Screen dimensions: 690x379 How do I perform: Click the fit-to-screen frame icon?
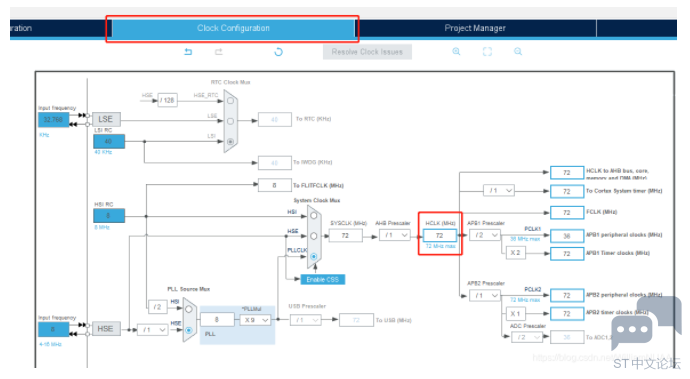click(x=487, y=52)
